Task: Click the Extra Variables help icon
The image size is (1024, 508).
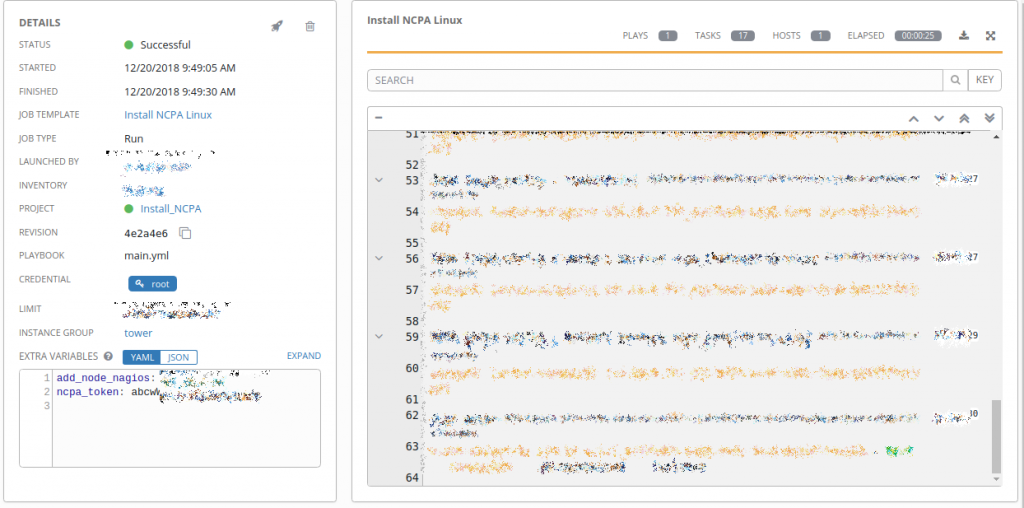Action: pos(108,356)
